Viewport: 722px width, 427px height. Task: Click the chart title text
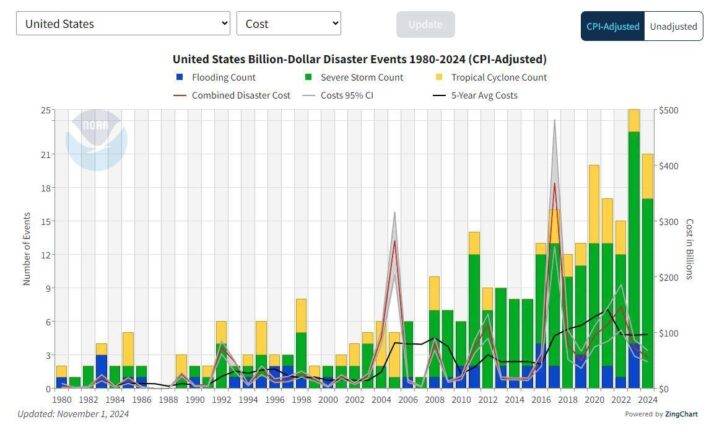click(x=360, y=59)
